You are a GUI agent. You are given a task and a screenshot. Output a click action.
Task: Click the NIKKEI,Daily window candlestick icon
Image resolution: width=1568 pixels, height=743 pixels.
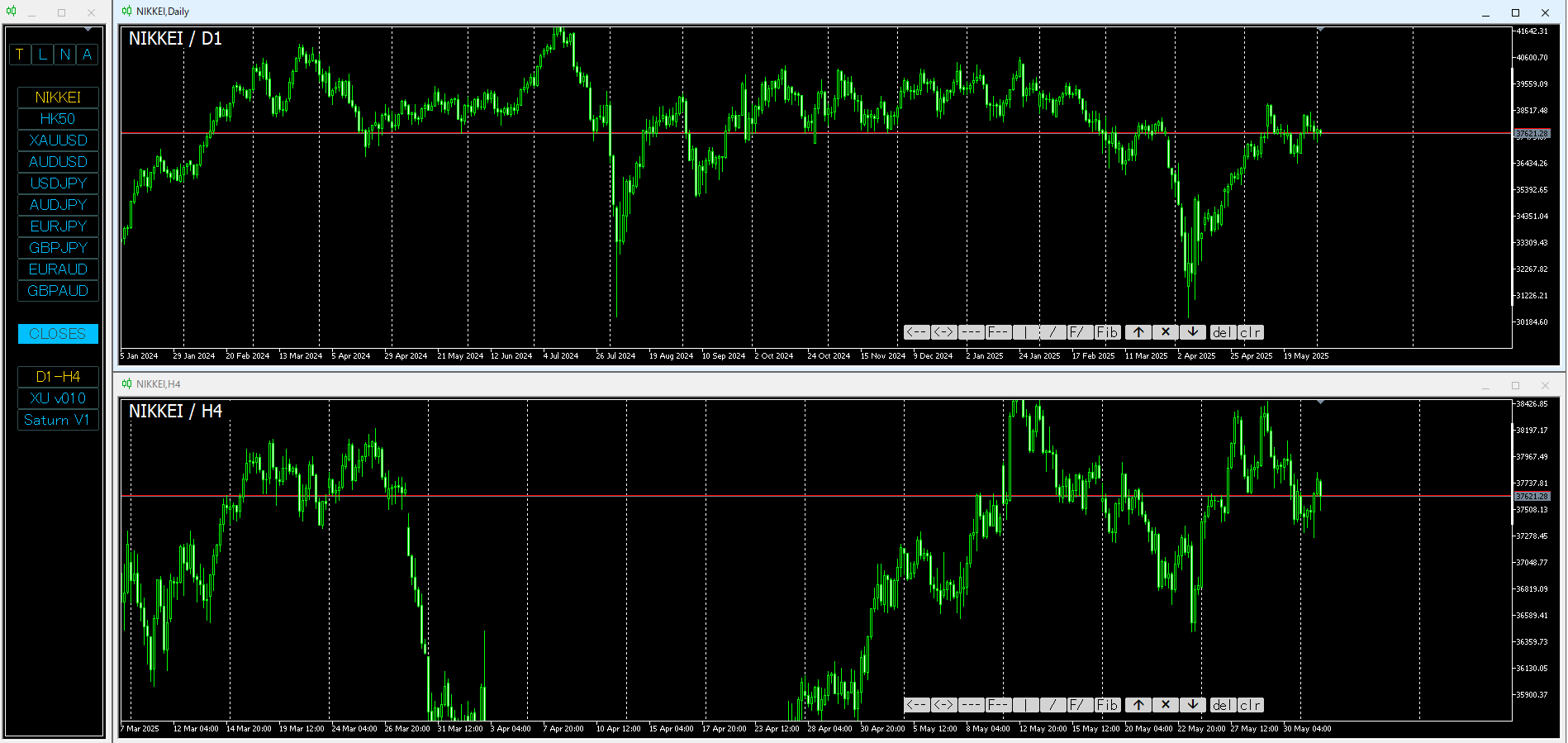[x=126, y=12]
